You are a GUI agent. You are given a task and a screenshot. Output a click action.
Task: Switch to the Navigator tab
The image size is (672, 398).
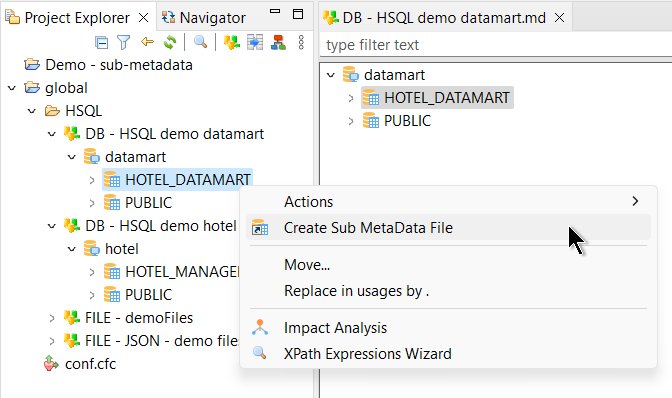(204, 18)
